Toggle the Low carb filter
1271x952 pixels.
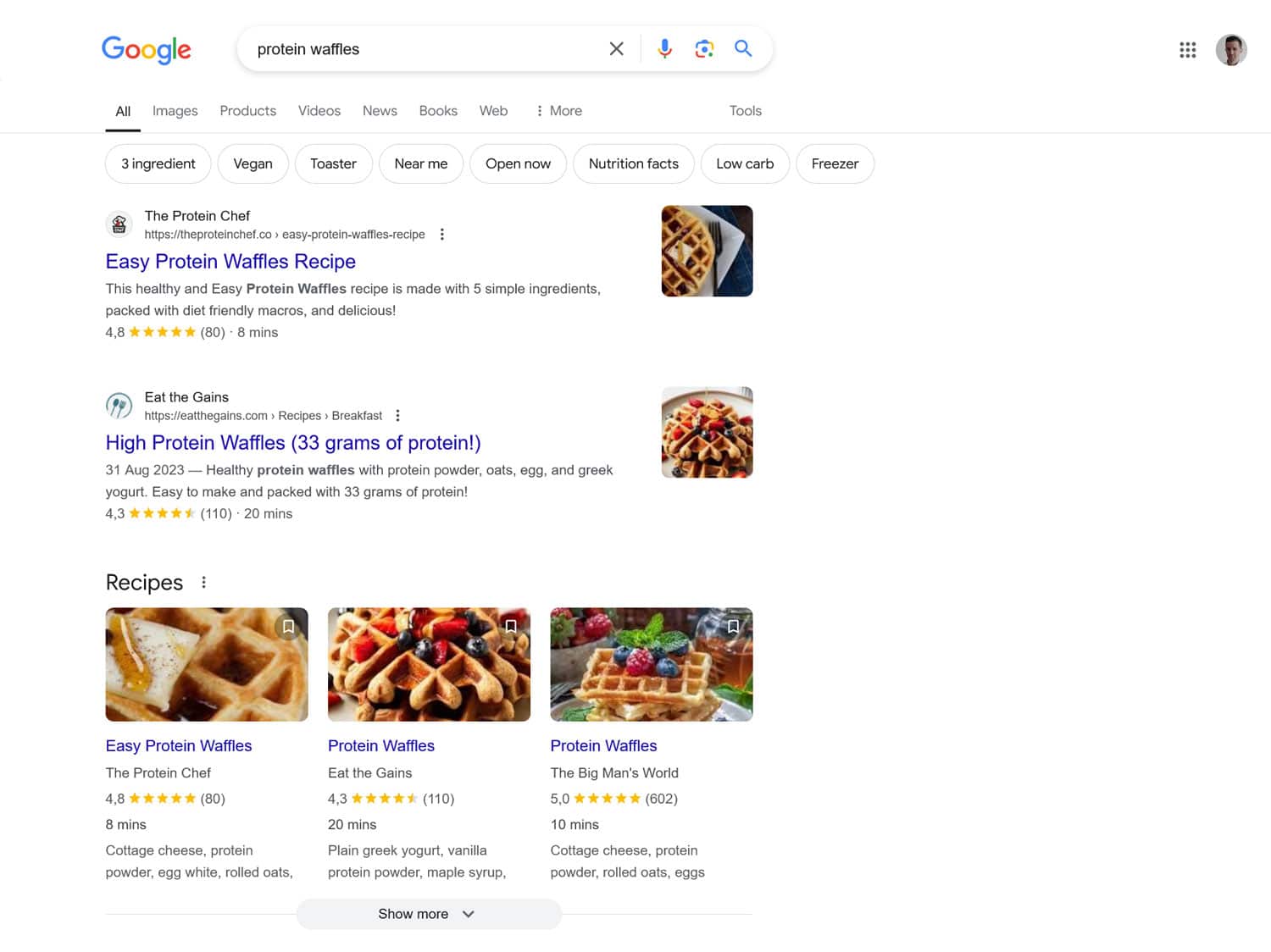[x=744, y=163]
